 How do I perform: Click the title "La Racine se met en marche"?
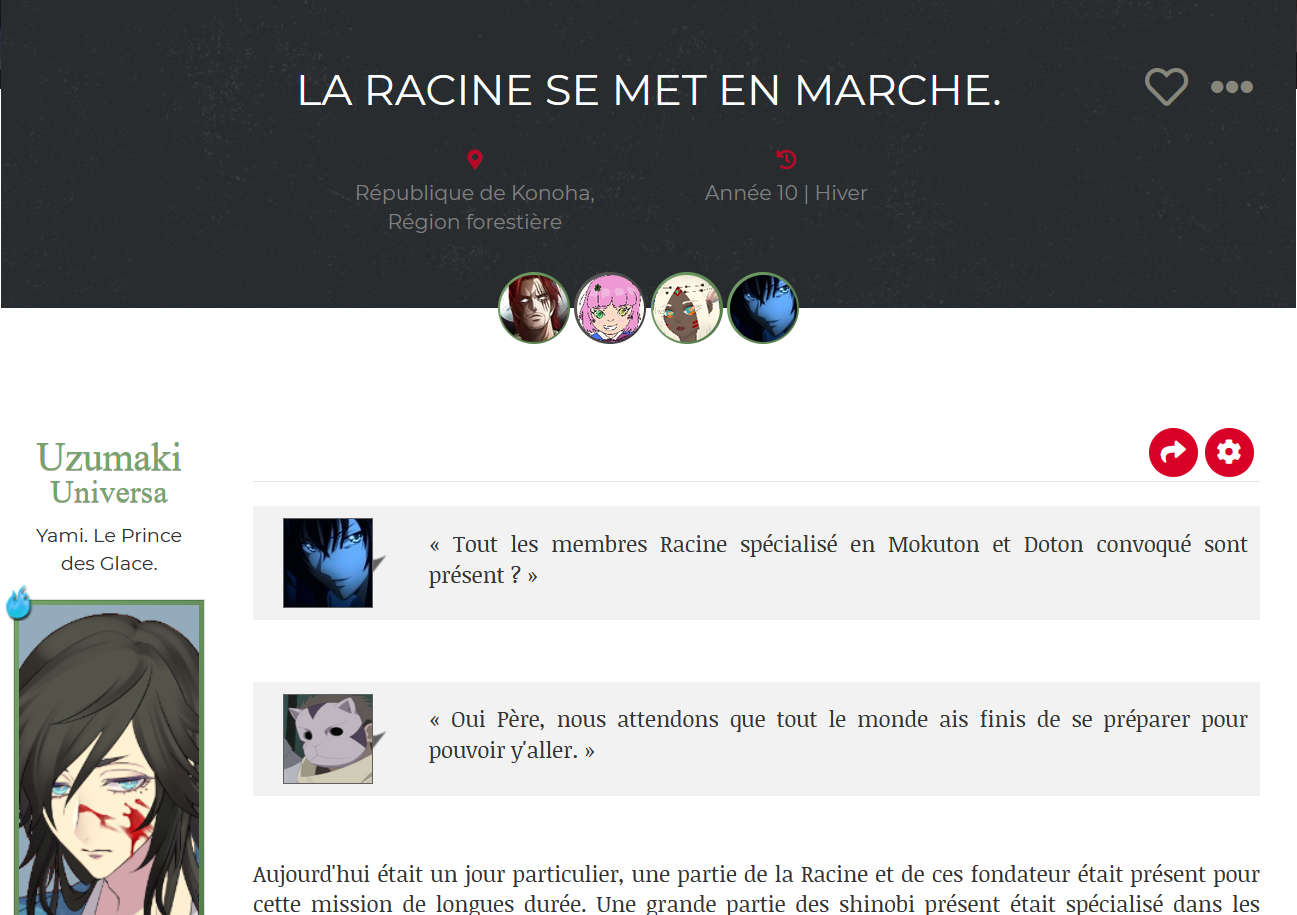coord(649,91)
